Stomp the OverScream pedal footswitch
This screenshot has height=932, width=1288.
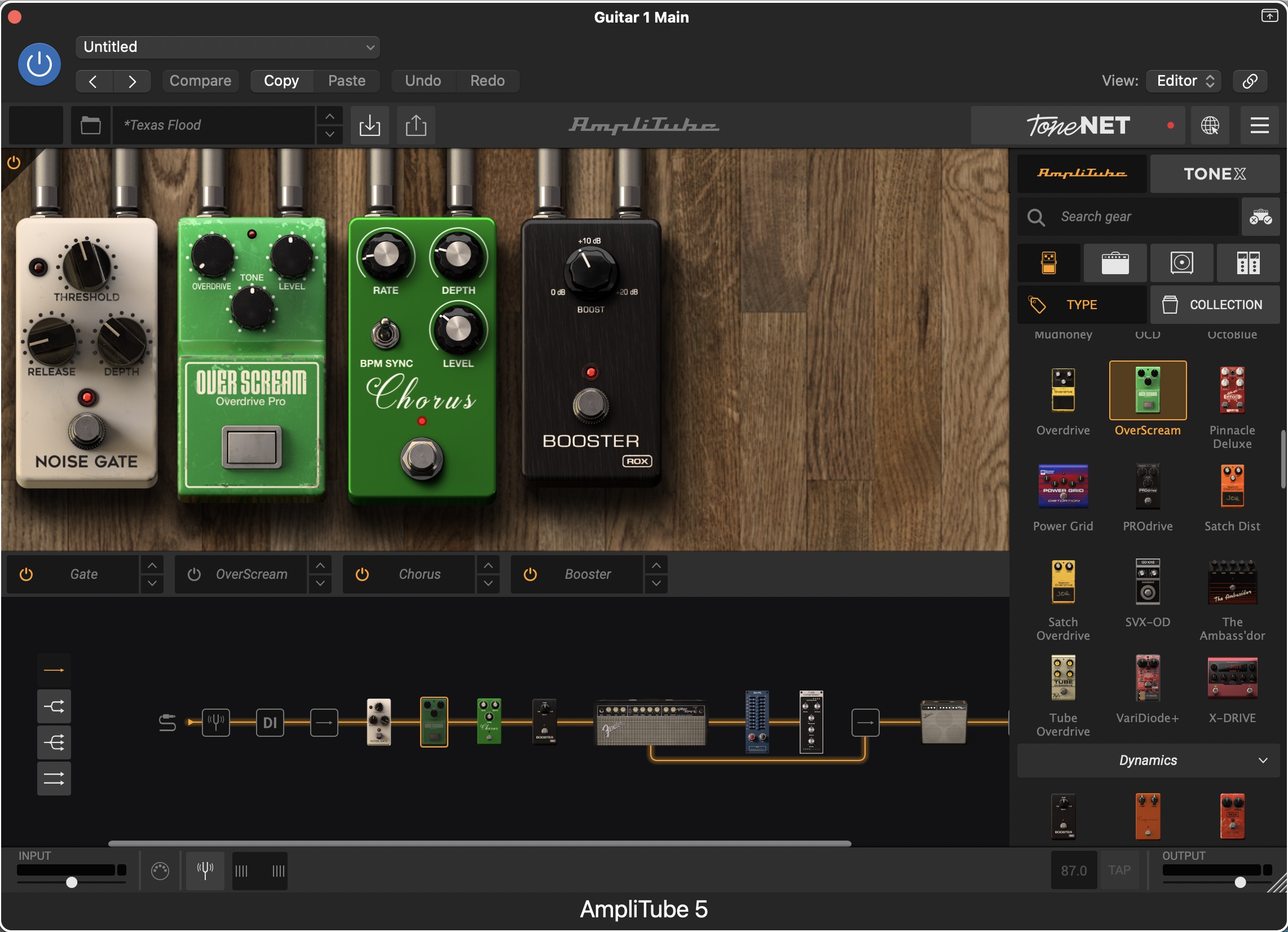click(x=252, y=447)
